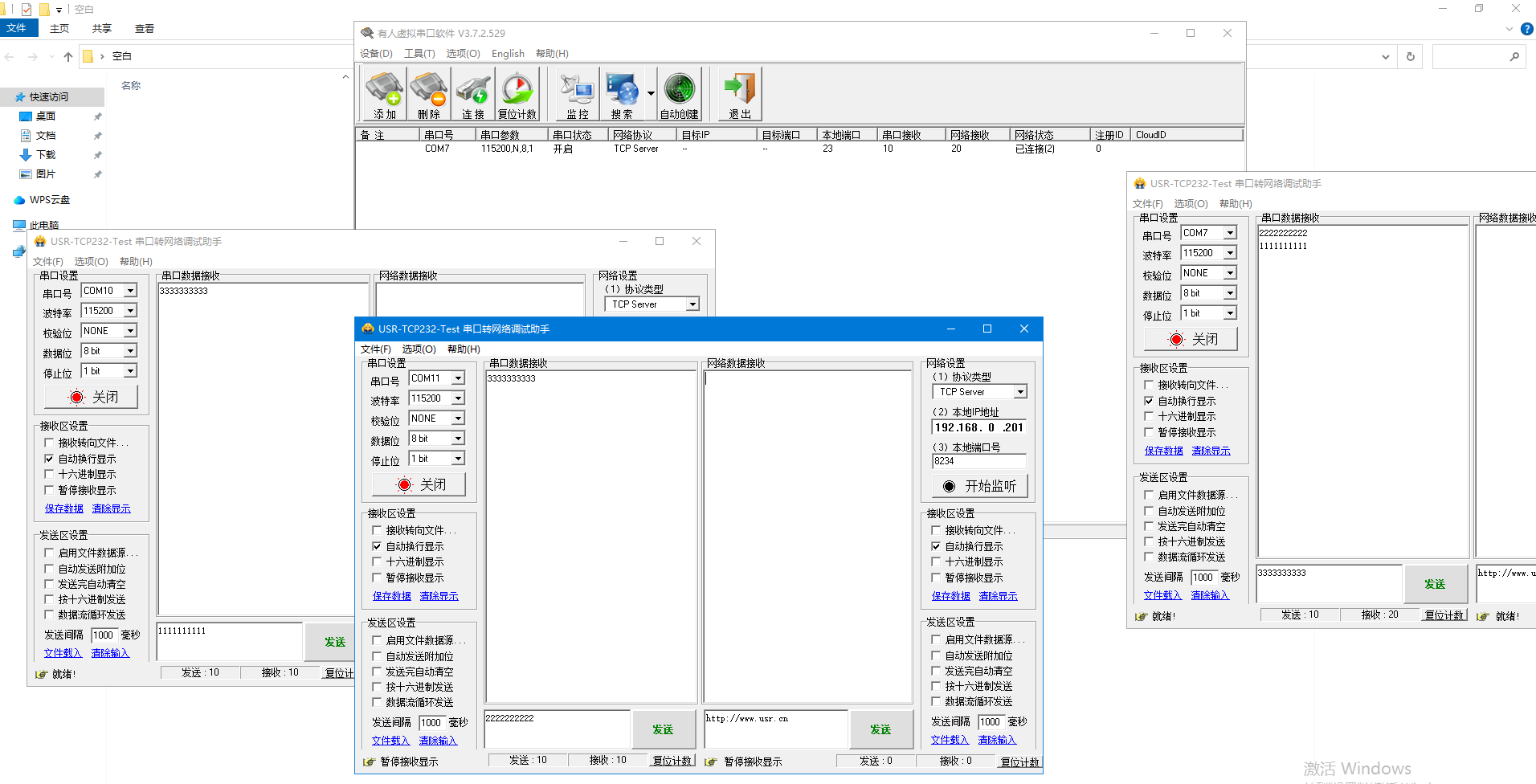This screenshot has width=1536, height=784.
Task: Click the Delete (删除) port toolbar icon
Action: 428,95
